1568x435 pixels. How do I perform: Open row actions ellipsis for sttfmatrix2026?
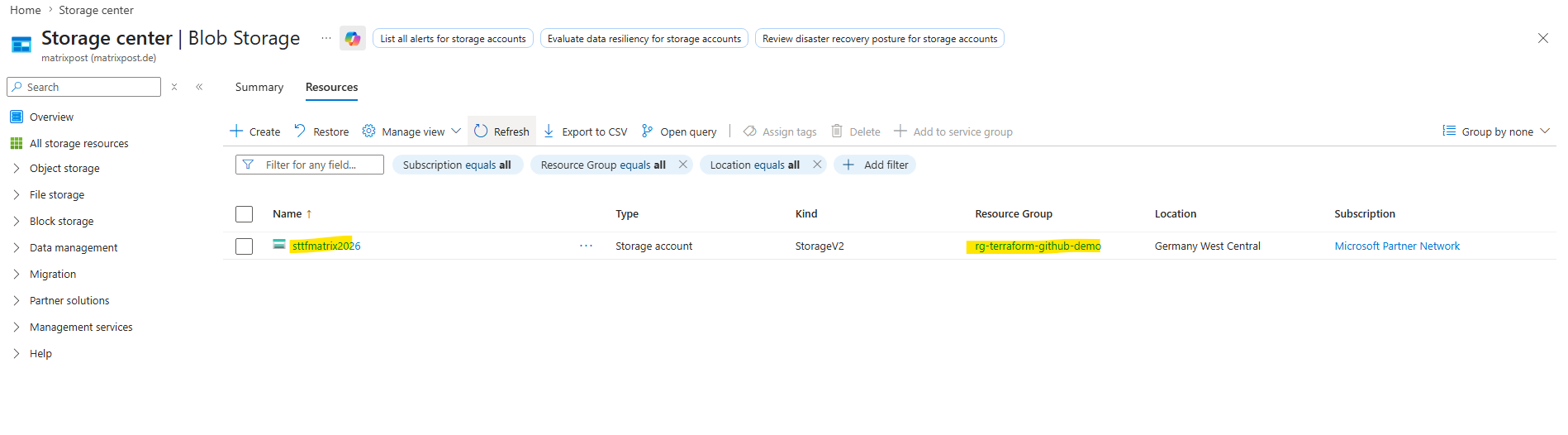click(586, 246)
